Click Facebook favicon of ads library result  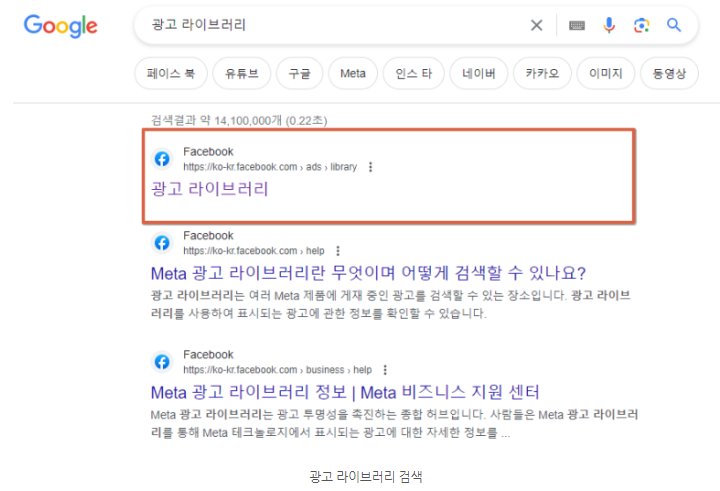click(162, 159)
